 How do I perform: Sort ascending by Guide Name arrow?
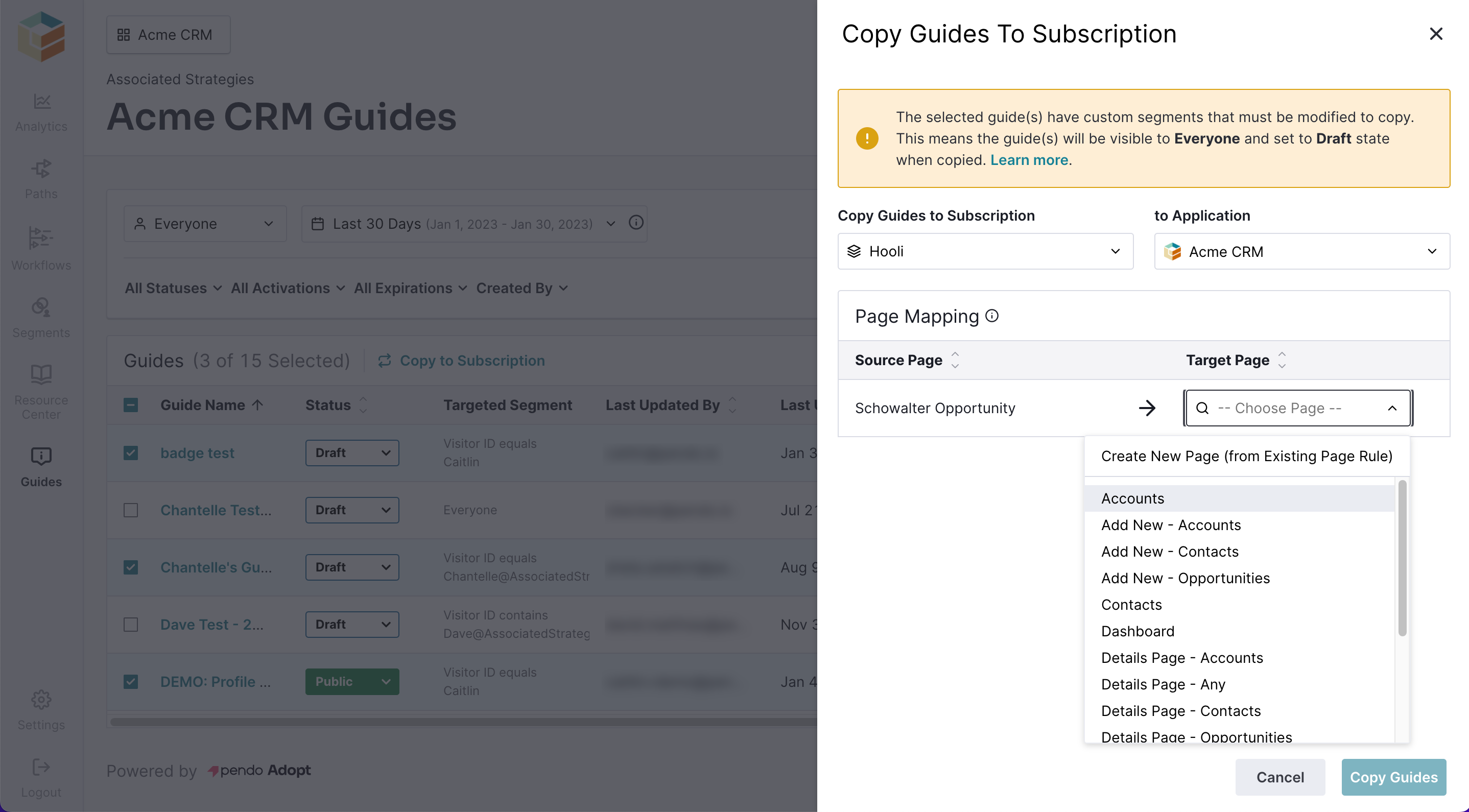[258, 405]
